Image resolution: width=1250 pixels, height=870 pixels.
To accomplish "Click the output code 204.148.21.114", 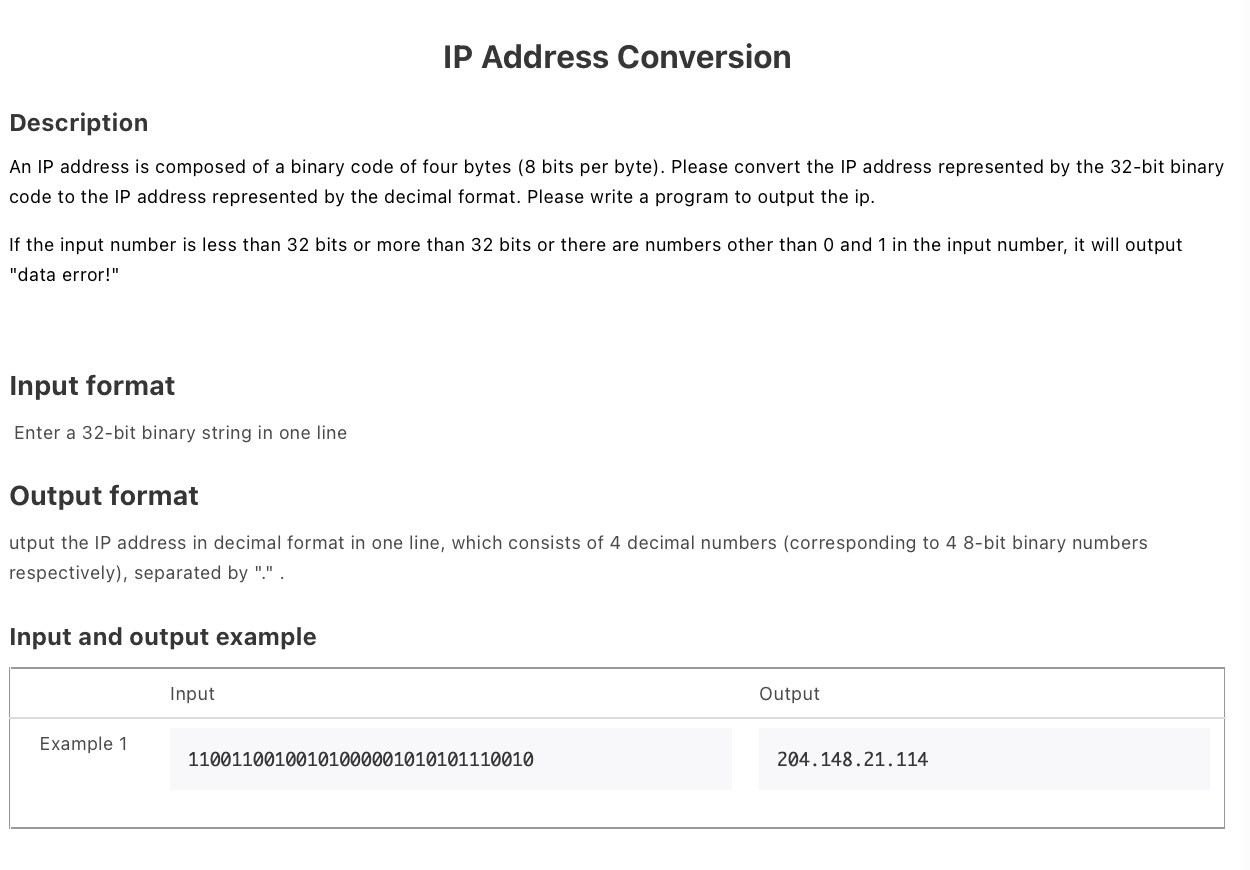I will coord(853,760).
